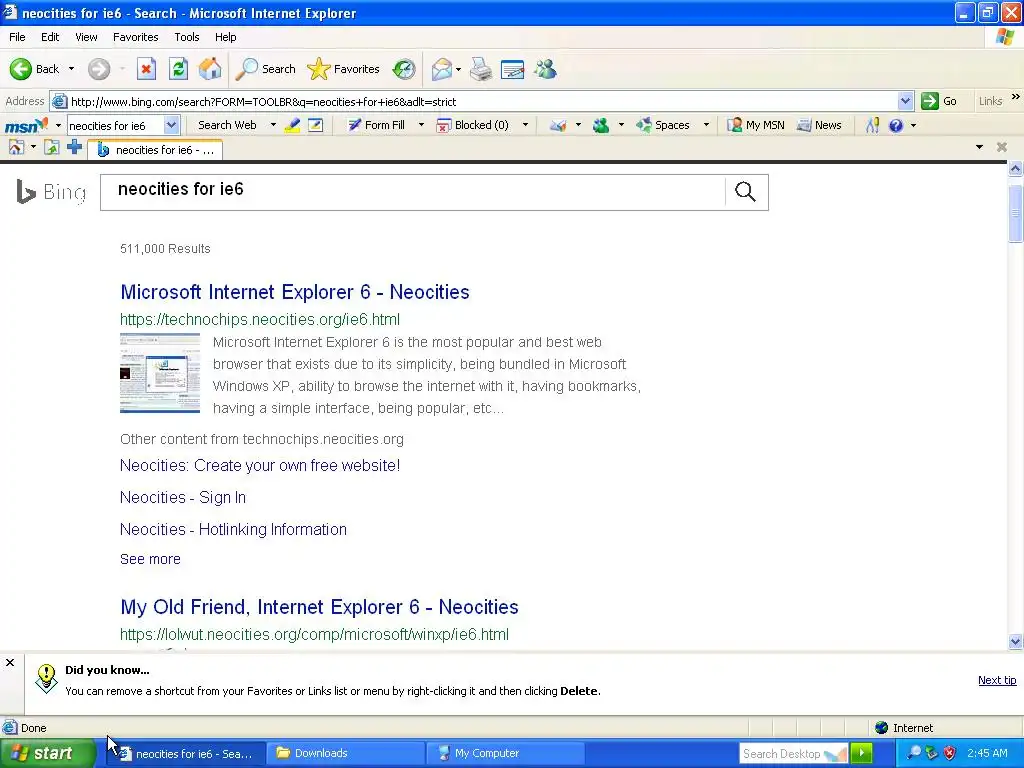The image size is (1024, 768).
Task: Select the 'neocities for ie6' browser tab
Action: coord(155,150)
